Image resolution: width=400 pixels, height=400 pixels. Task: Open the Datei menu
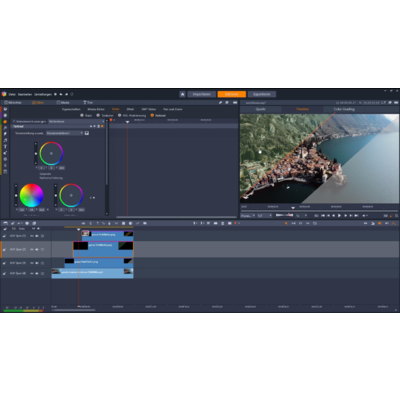pos(12,94)
